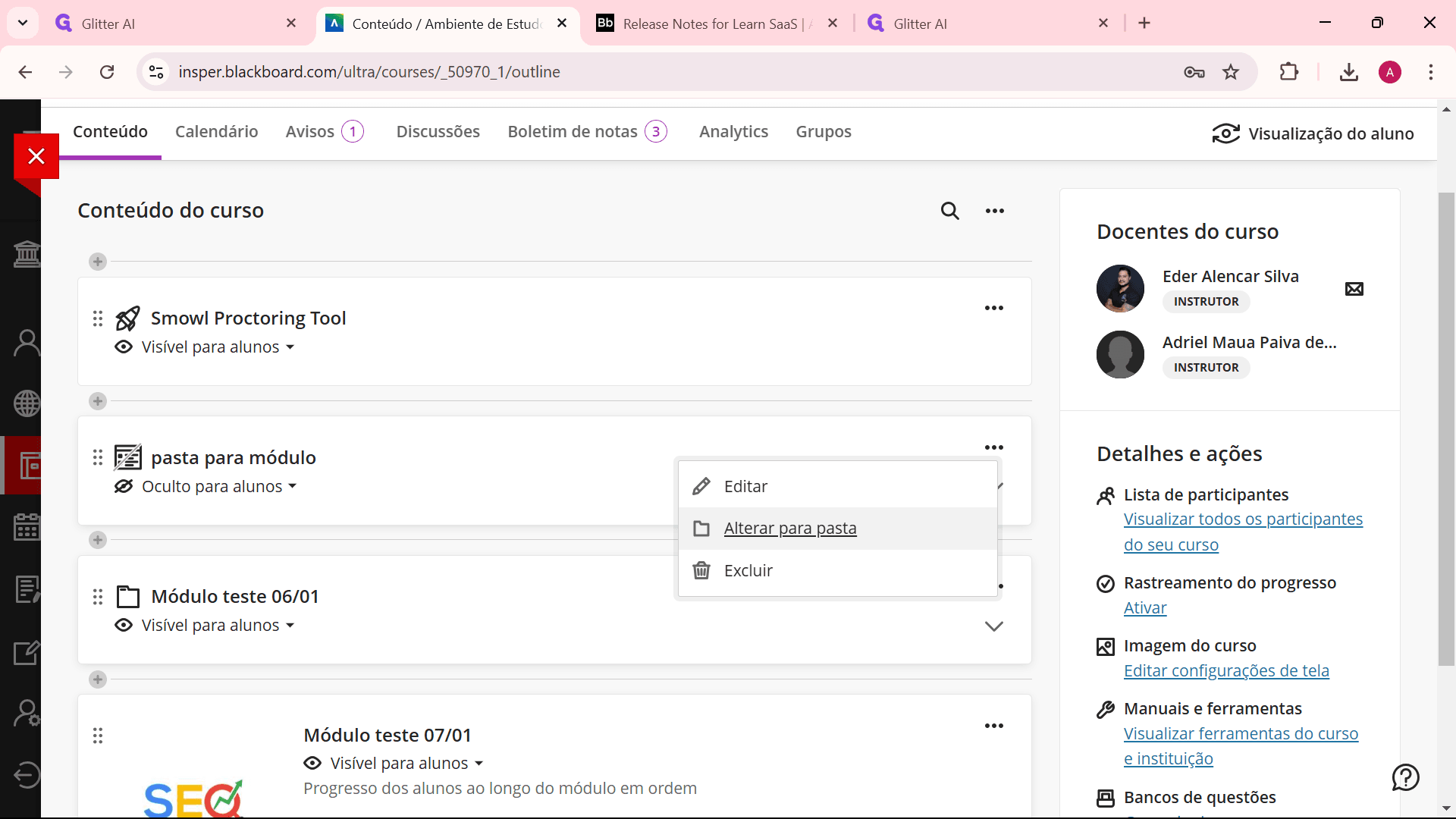Open the Analytics tab
This screenshot has height=819, width=1456.
(x=733, y=132)
